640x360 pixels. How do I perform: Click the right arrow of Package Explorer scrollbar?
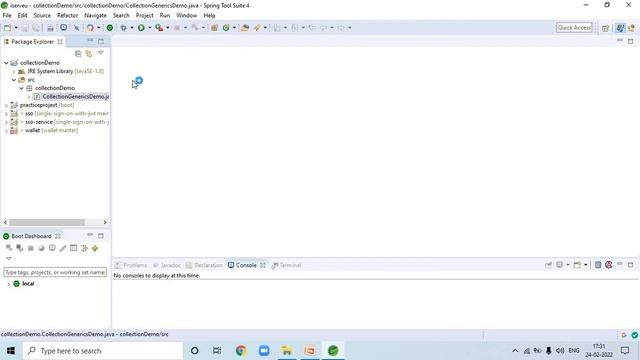[x=105, y=222]
